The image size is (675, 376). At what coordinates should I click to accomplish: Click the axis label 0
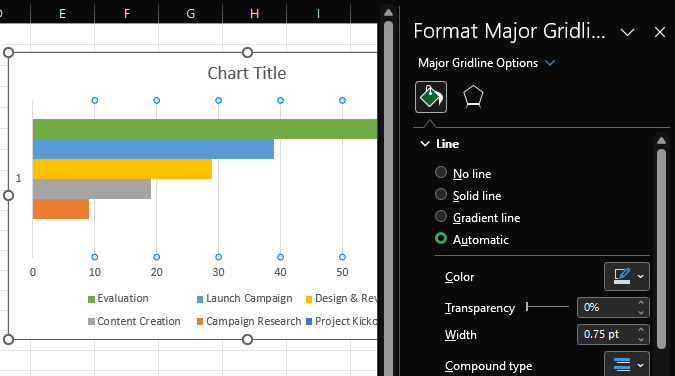point(33,272)
